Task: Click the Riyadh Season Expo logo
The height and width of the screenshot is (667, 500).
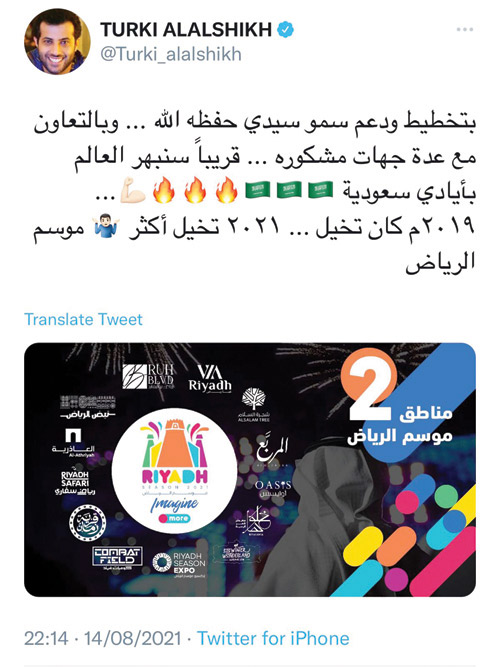Action: (179, 564)
